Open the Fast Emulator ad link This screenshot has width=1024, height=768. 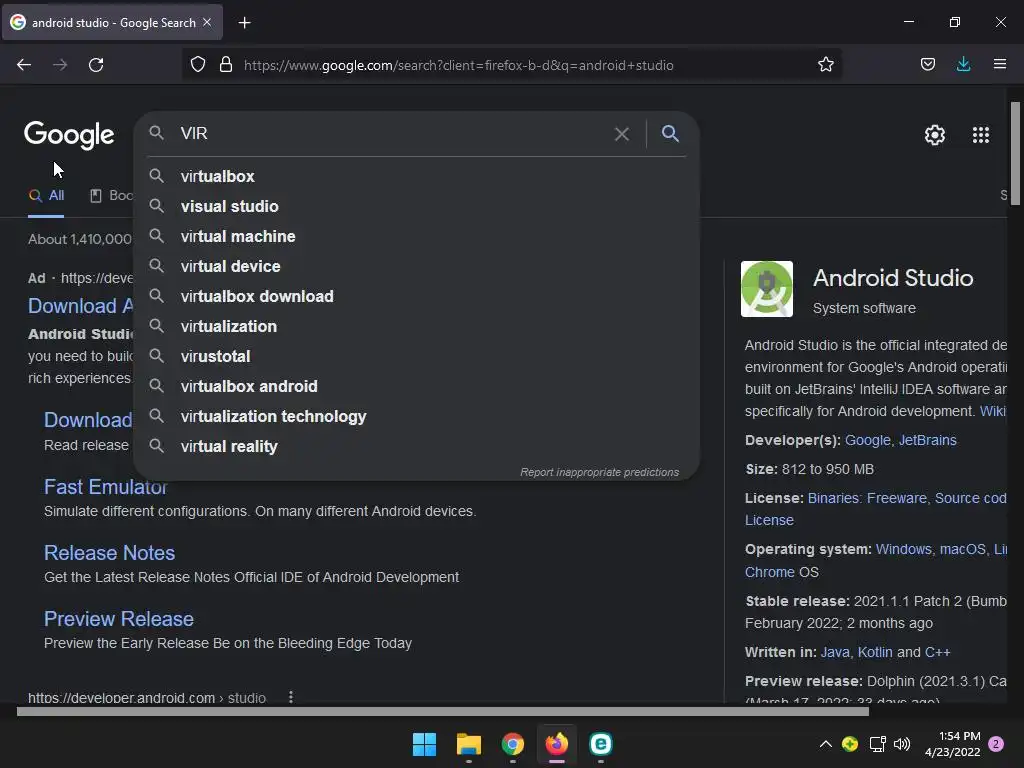coord(105,487)
